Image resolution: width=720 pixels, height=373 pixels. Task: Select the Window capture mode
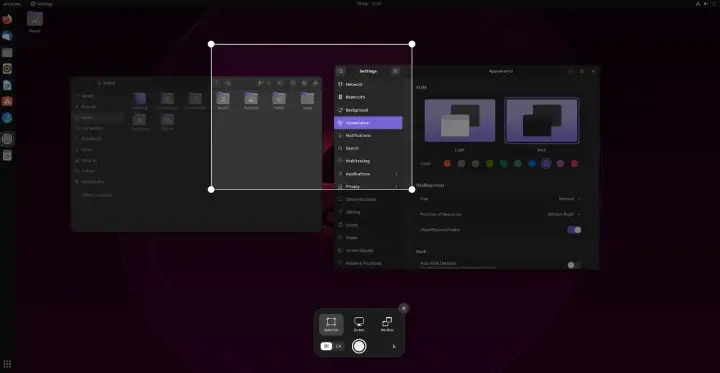(387, 324)
